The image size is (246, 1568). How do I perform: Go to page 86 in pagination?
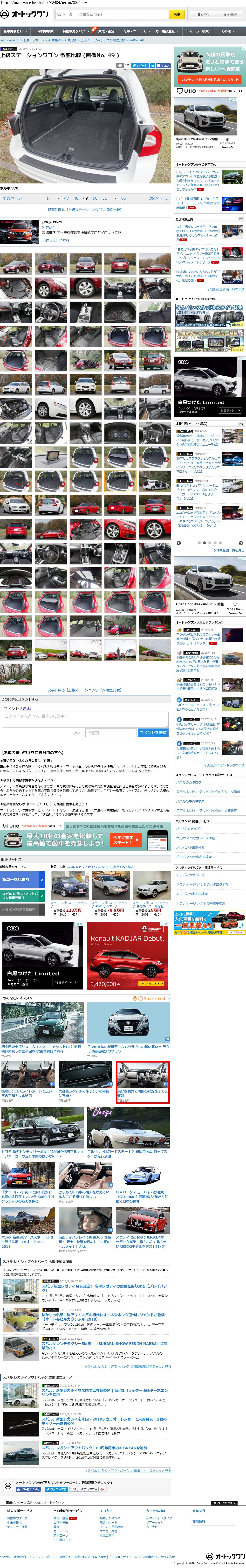[x=124, y=198]
